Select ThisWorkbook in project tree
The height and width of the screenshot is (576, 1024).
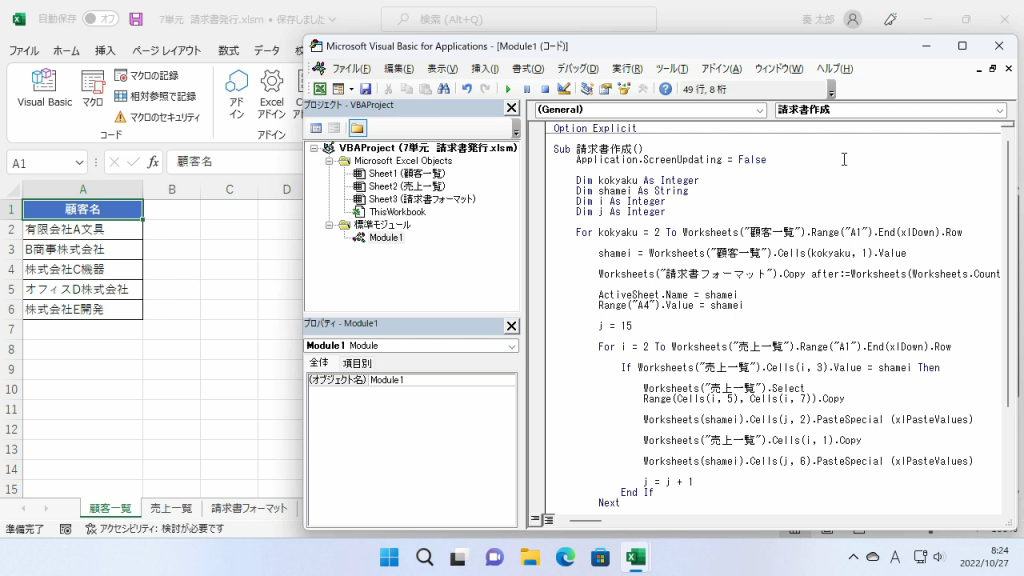tap(396, 212)
